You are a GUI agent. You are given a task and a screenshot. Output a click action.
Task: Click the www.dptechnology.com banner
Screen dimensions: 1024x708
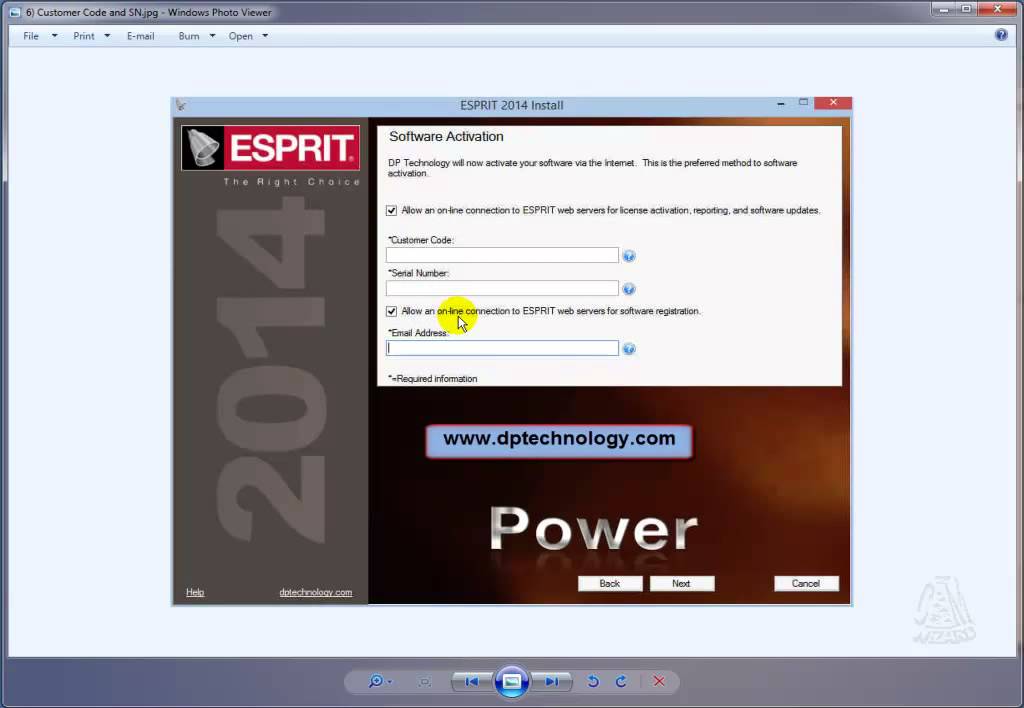coord(559,442)
